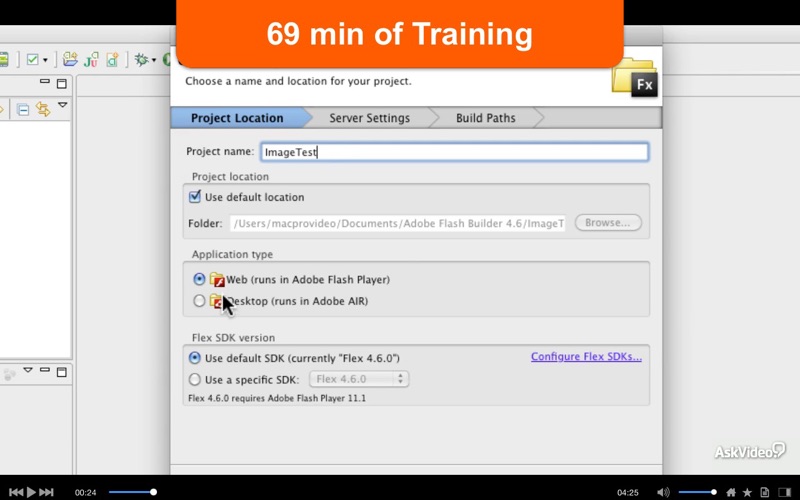The width and height of the screenshot is (800, 500).
Task: Maximize the upper-left panel view
Action: coord(62,83)
